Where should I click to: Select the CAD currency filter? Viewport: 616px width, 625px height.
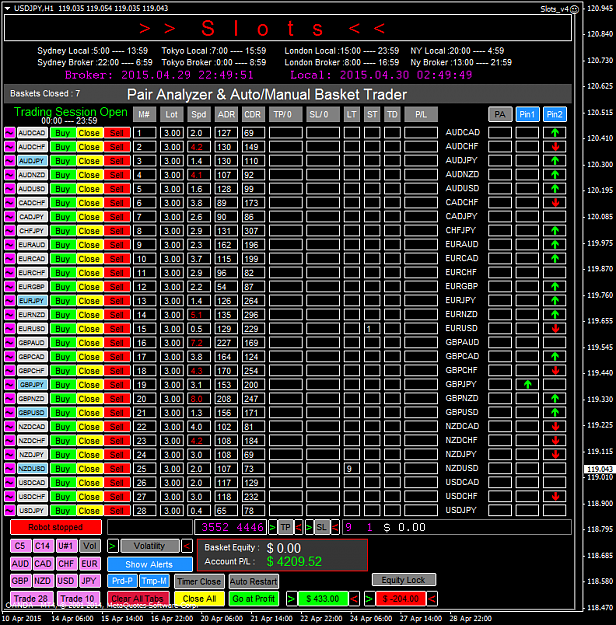tap(43, 564)
